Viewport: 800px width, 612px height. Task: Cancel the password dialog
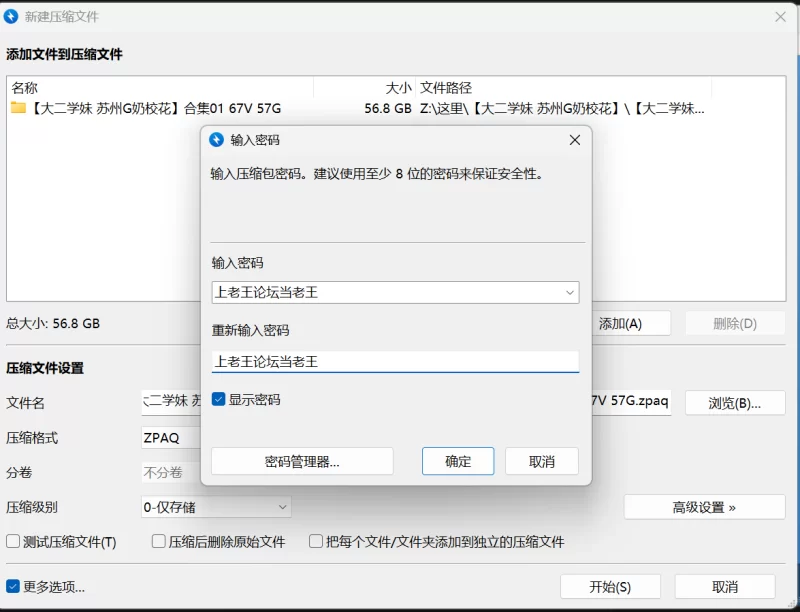click(x=542, y=462)
